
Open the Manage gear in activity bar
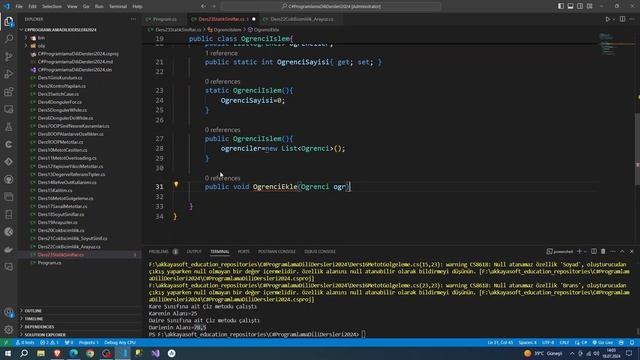click(x=9, y=329)
